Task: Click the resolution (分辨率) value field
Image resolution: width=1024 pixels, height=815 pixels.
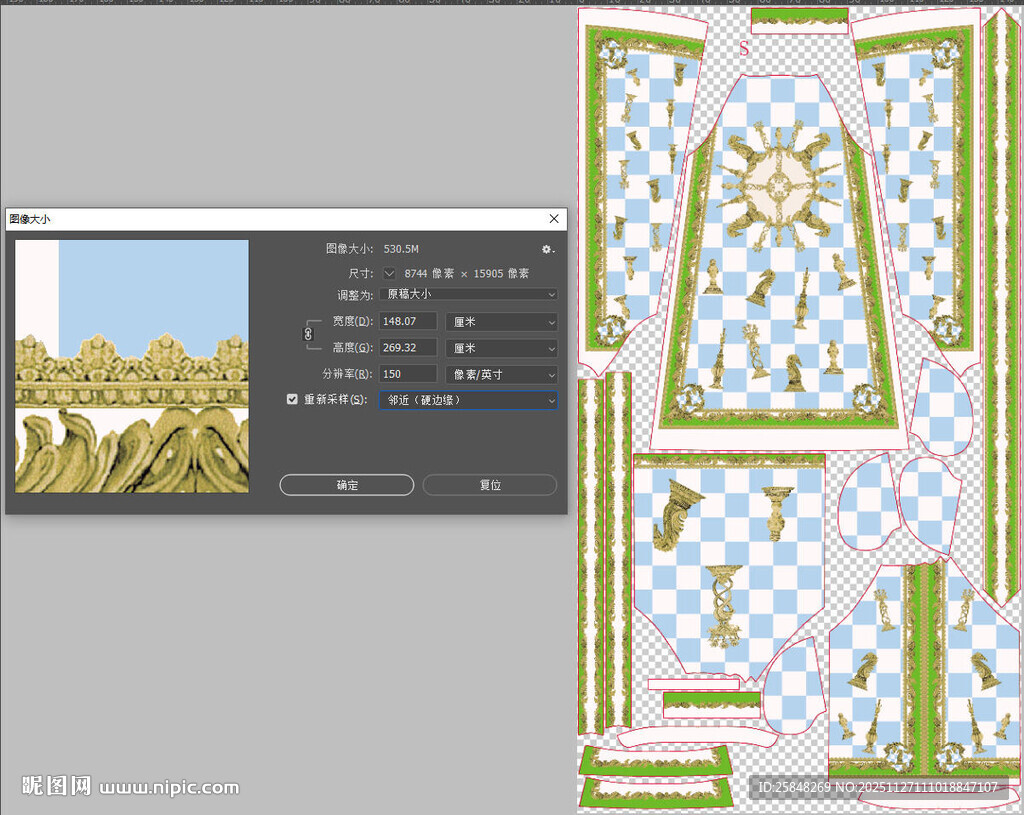Action: click(408, 374)
